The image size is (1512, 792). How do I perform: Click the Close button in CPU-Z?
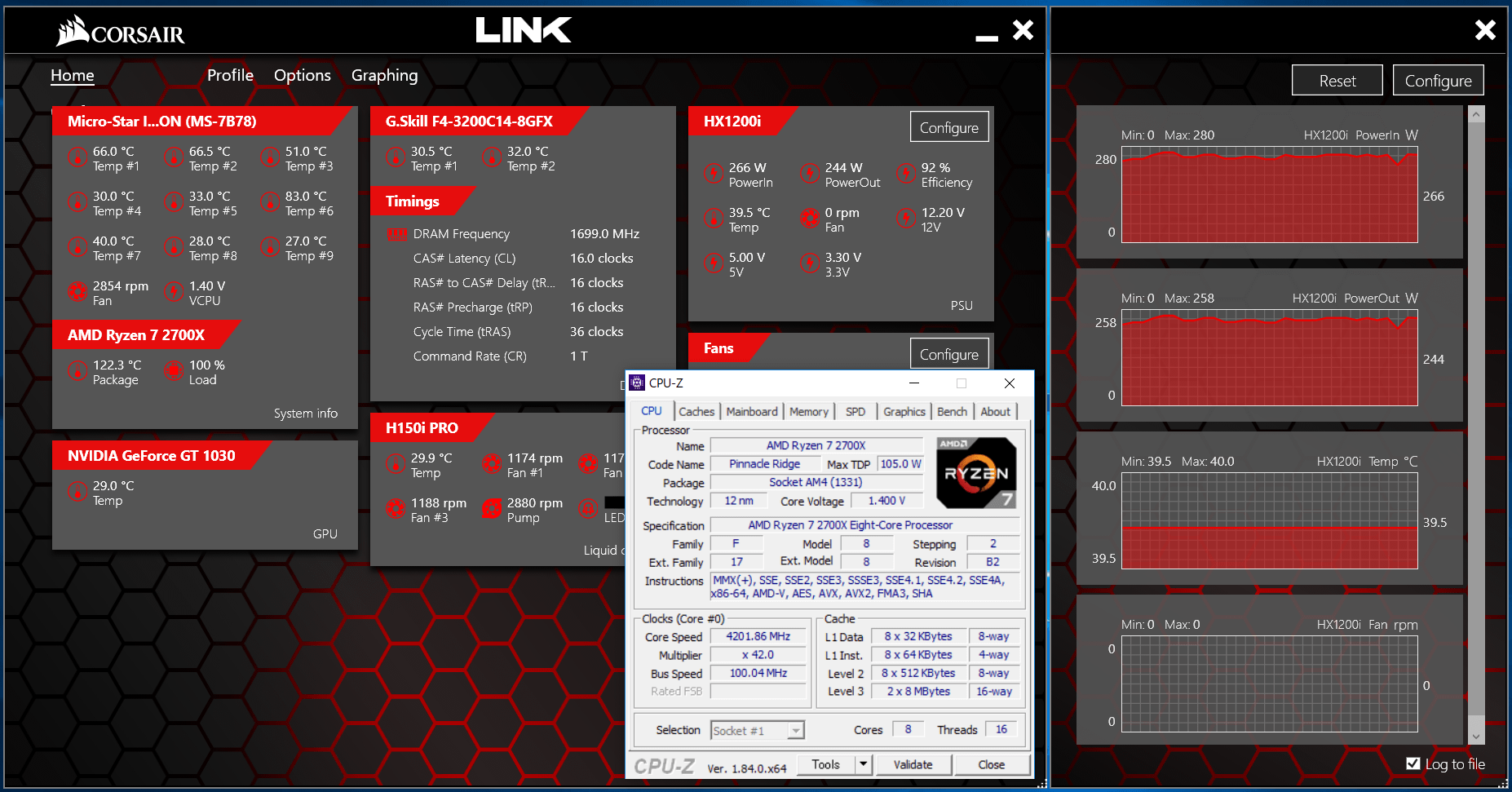pos(992,764)
